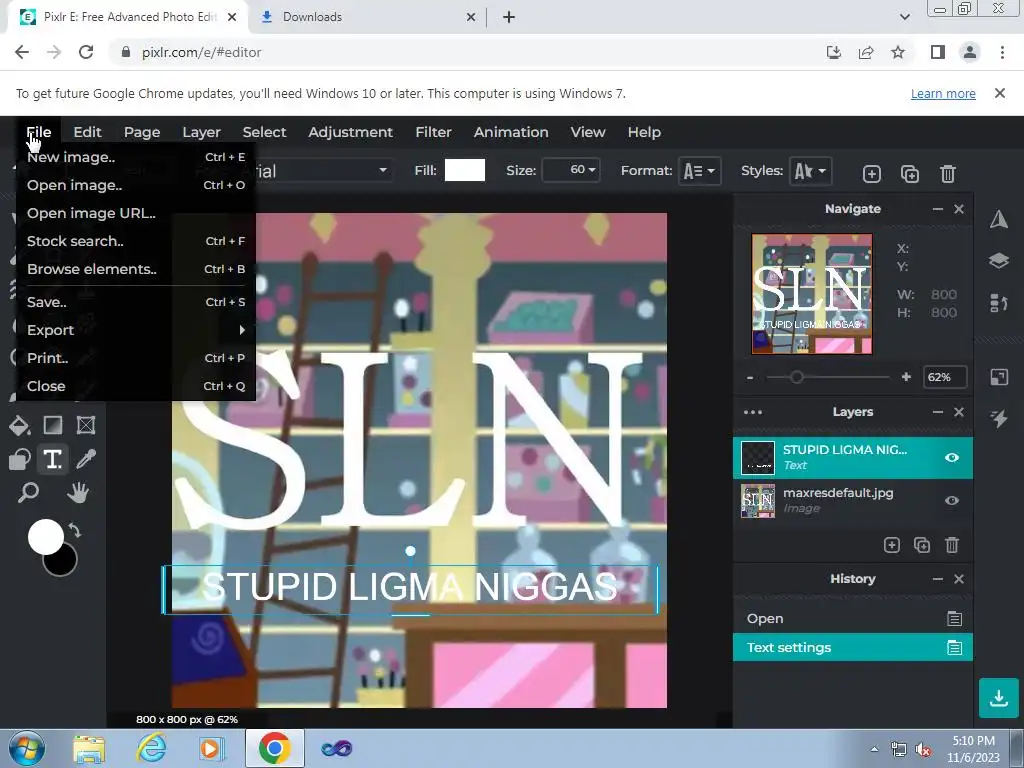This screenshot has width=1024, height=768.
Task: Choose New image.. from File menu
Action: 136,157
